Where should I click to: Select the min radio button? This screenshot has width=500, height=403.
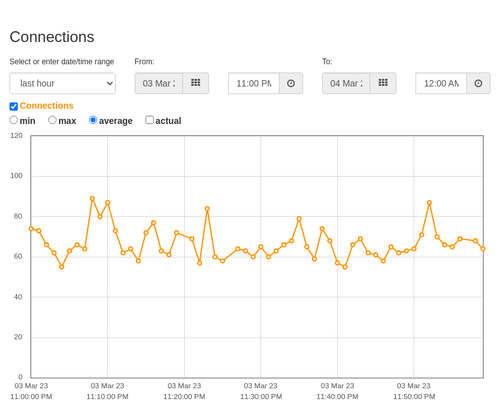click(13, 120)
